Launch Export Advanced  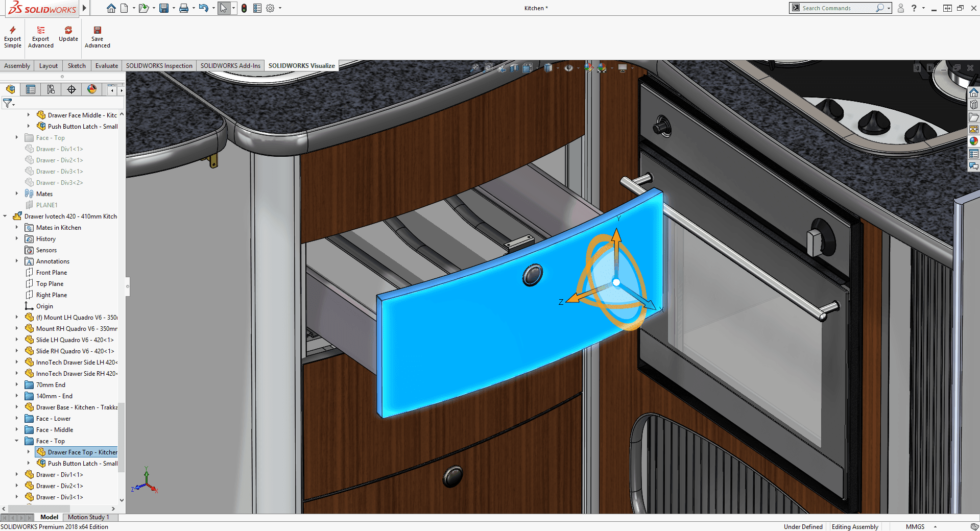pyautogui.click(x=41, y=37)
